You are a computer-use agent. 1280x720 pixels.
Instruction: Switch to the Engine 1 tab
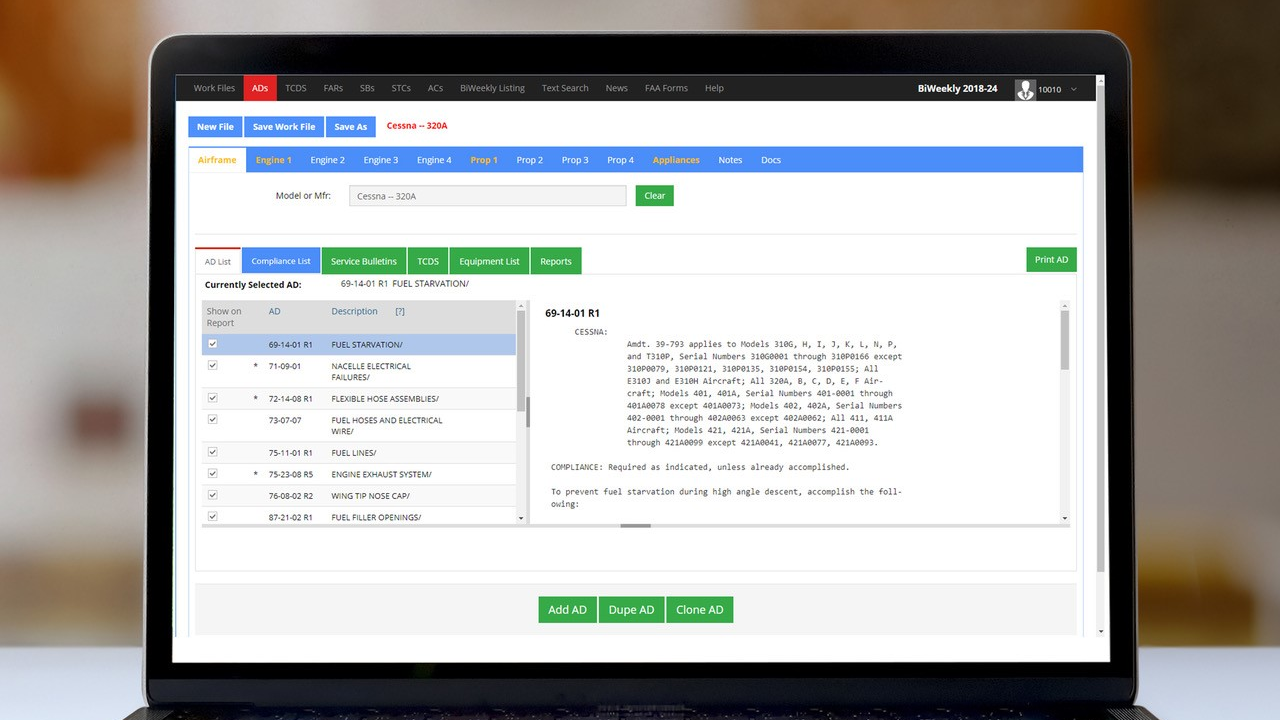pyautogui.click(x=273, y=160)
